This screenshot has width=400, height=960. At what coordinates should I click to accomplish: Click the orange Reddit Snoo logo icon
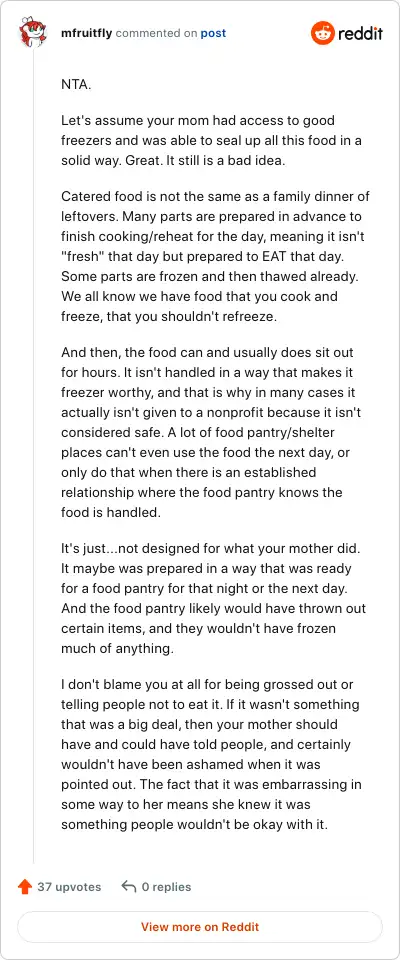(x=322, y=33)
